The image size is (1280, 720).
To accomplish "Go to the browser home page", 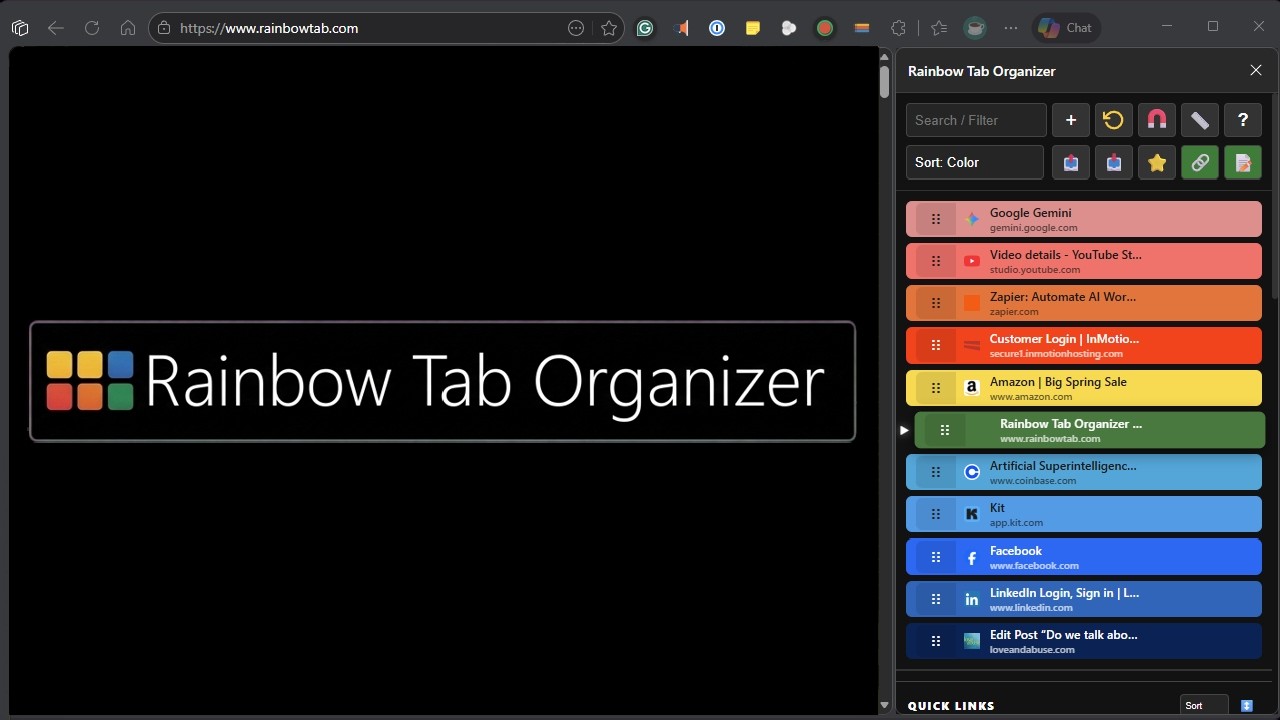I will point(128,28).
